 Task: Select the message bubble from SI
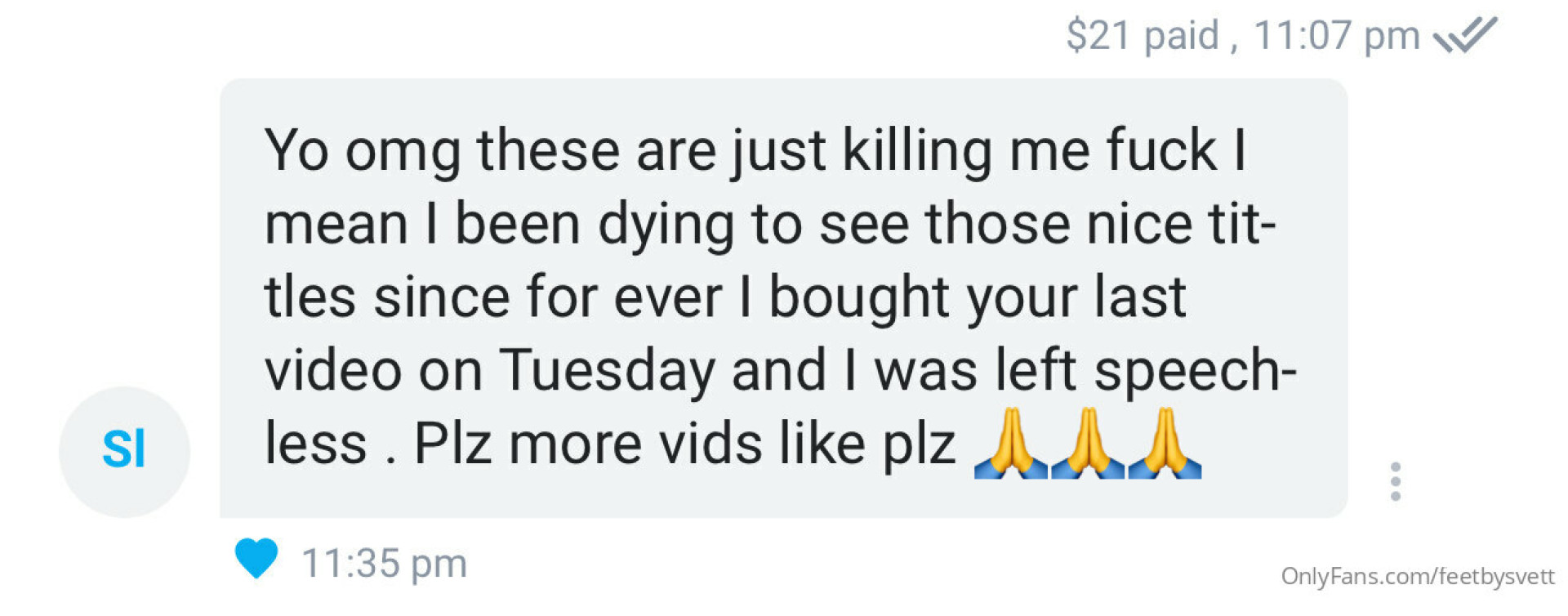(x=783, y=298)
